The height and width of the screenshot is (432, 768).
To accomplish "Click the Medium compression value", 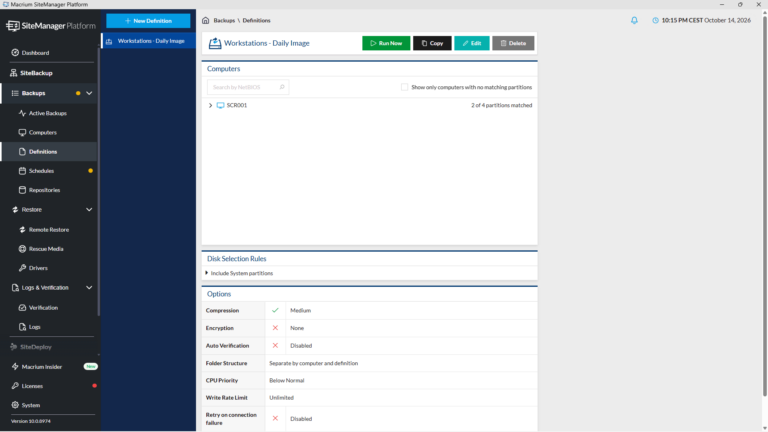I will point(300,311).
